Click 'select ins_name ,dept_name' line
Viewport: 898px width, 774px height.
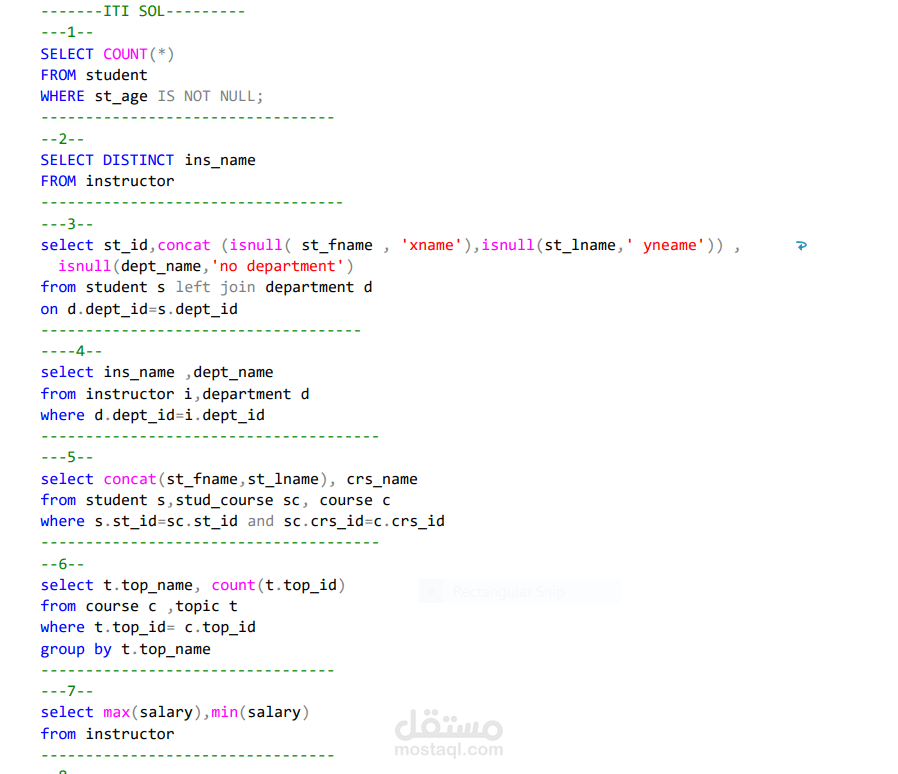pyautogui.click(x=157, y=372)
